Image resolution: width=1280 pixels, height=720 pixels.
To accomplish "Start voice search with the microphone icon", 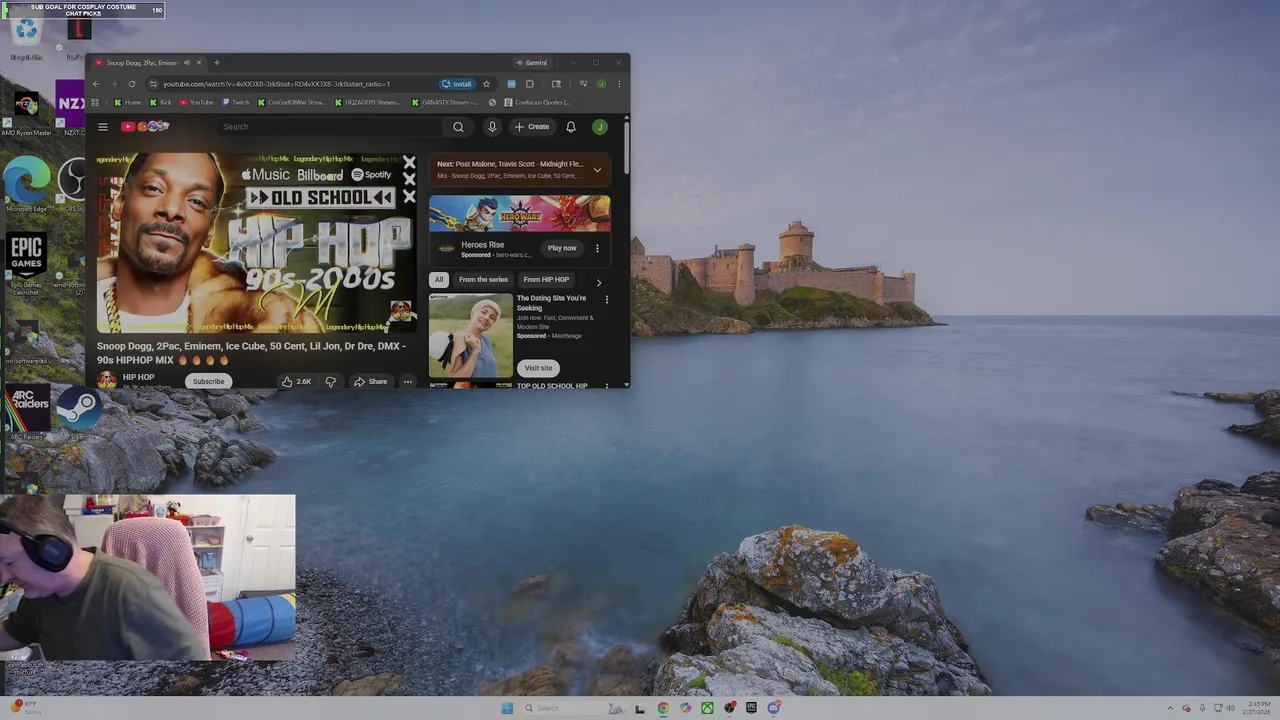I will [x=492, y=127].
